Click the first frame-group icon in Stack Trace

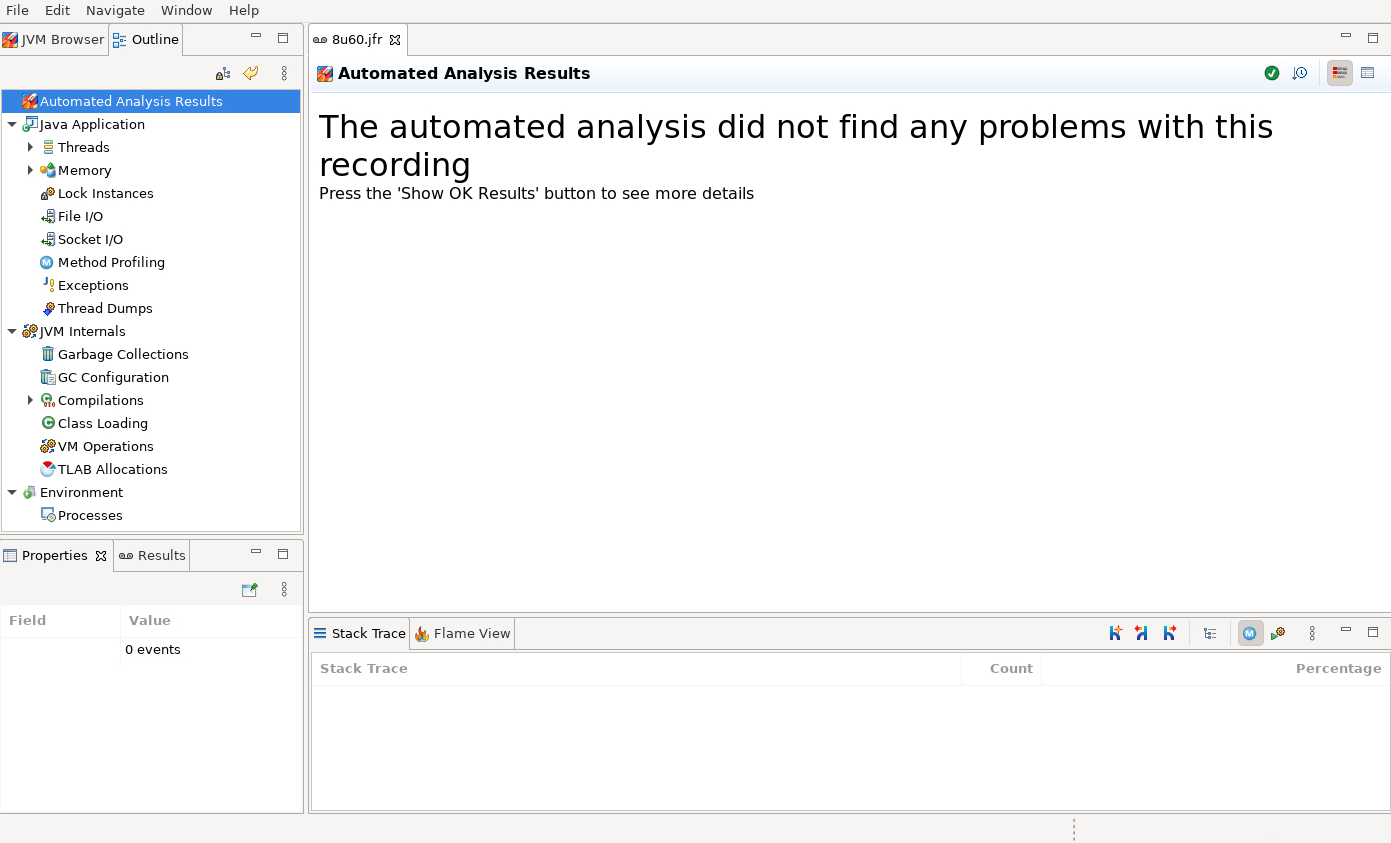coord(1115,633)
